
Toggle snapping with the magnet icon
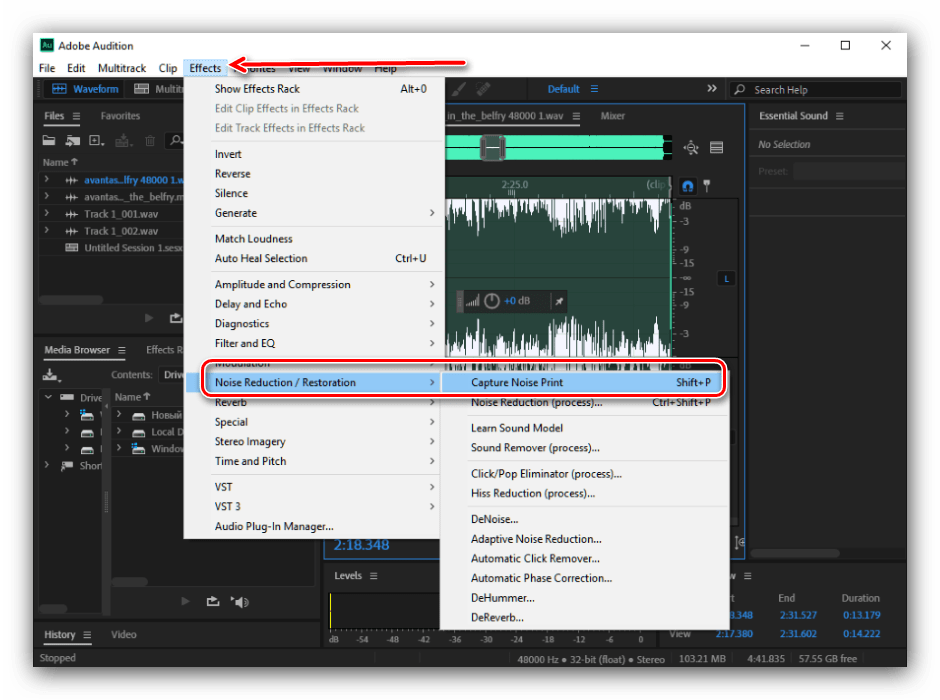[688, 186]
